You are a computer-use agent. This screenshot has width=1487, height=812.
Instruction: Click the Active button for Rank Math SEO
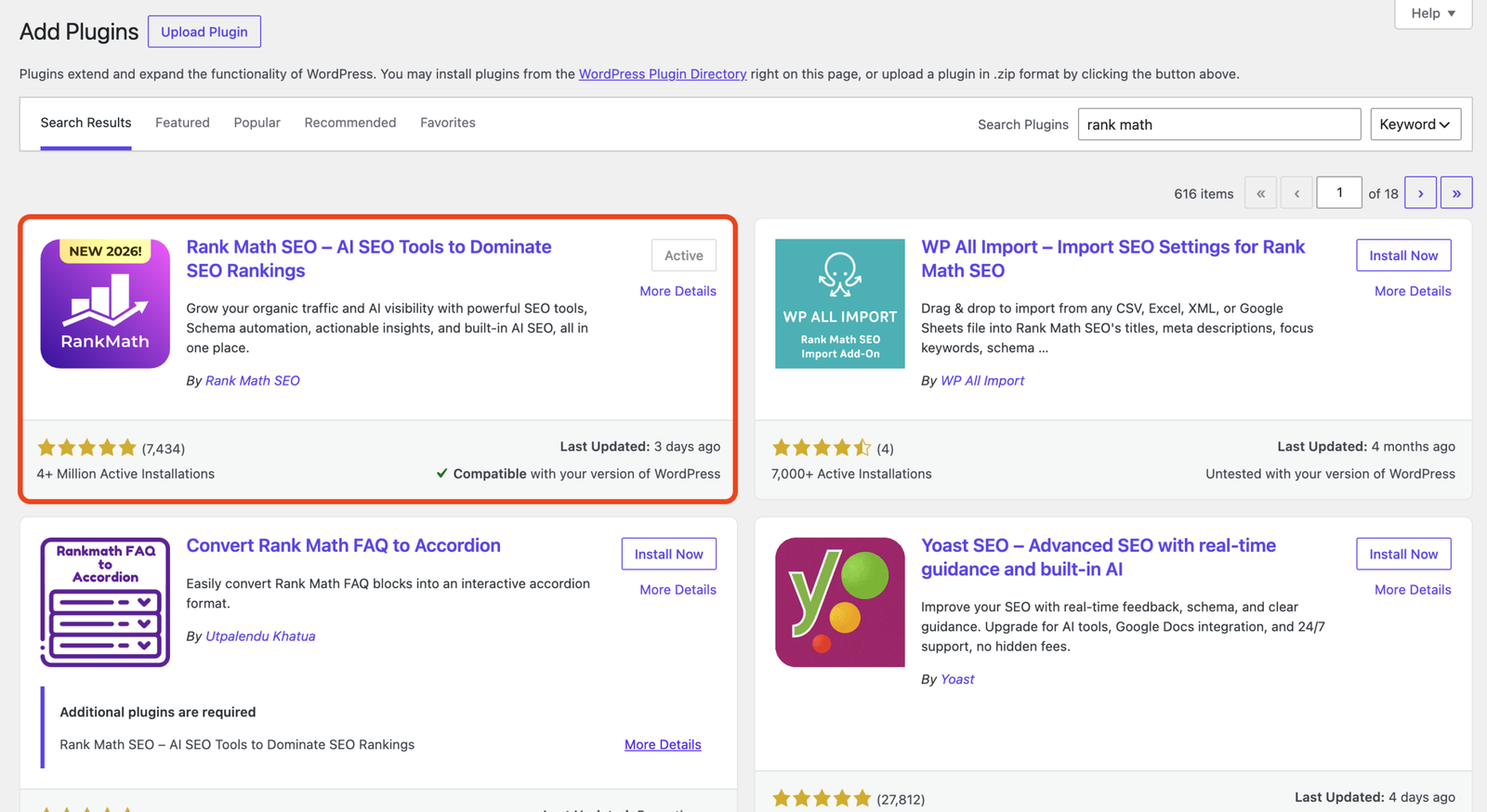pos(684,255)
